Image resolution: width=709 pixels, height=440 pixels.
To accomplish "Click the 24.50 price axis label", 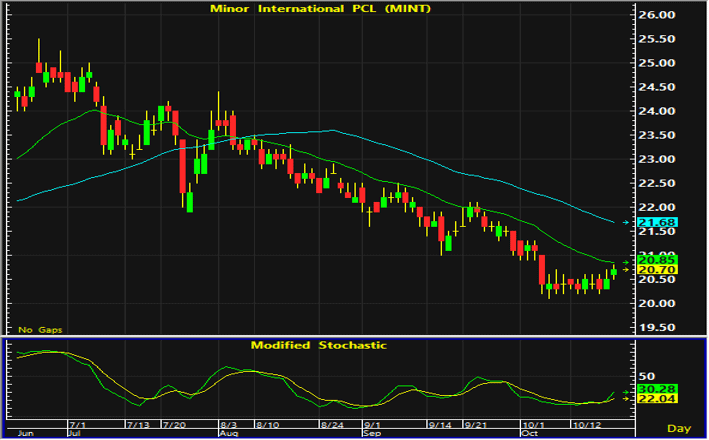I will pos(656,87).
